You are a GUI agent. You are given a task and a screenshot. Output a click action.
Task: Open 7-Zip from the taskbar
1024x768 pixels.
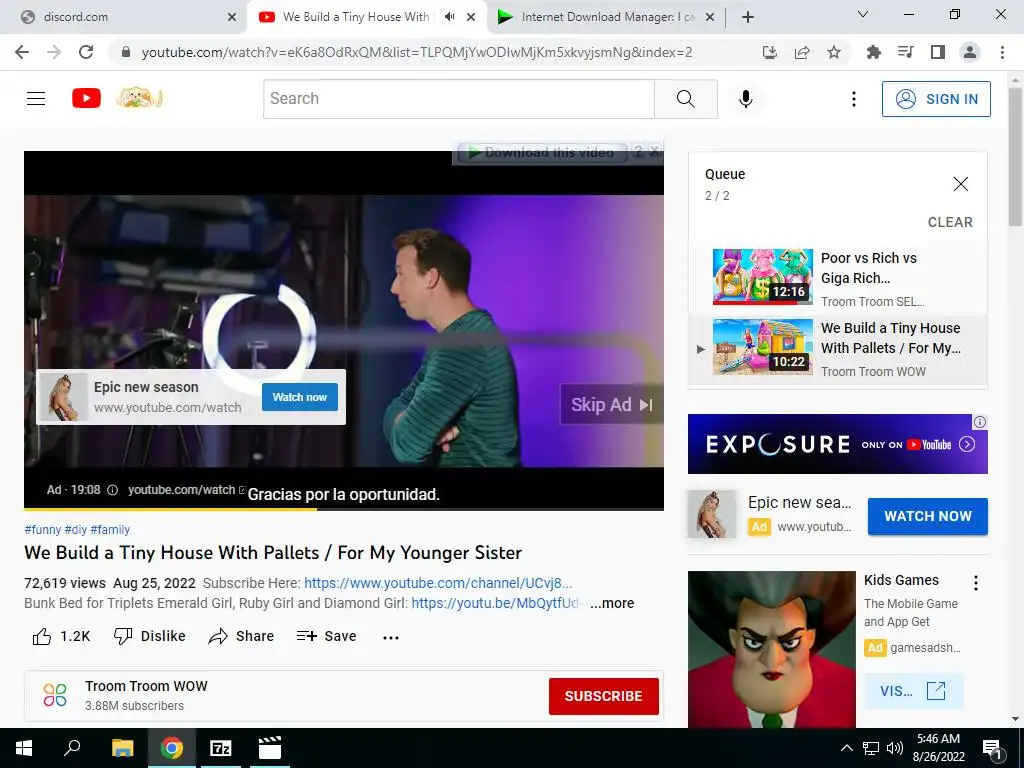pos(220,748)
